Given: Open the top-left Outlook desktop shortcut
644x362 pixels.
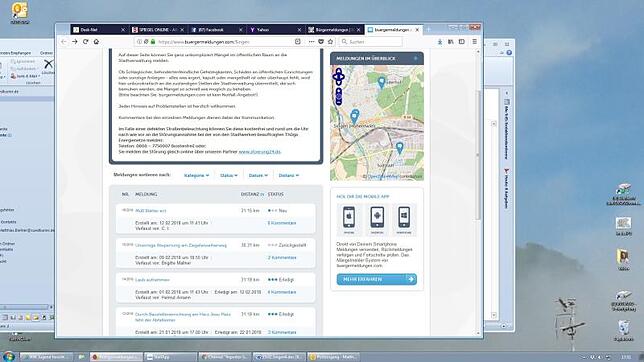Looking at the screenshot, I should [19, 12].
